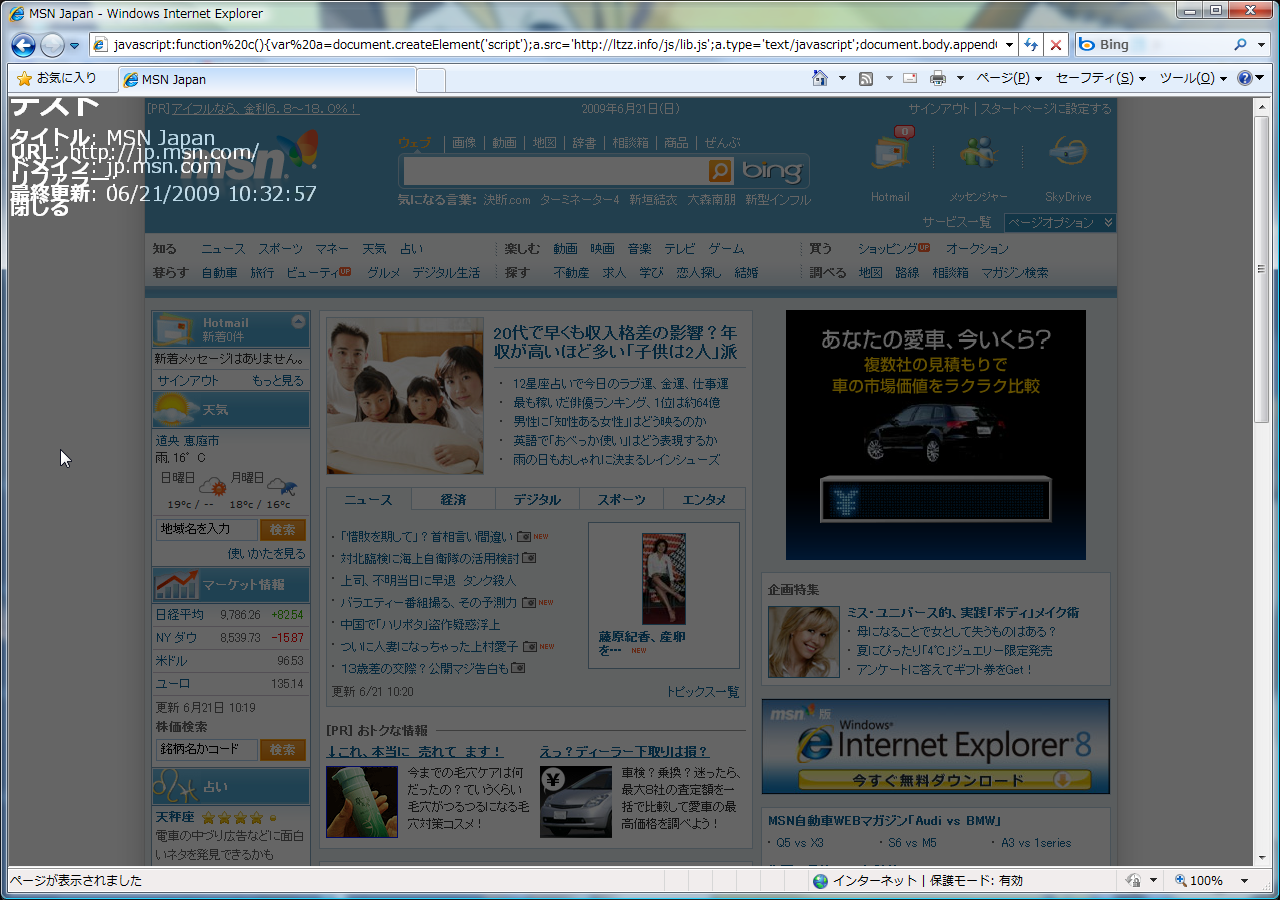The height and width of the screenshot is (900, 1280).
Task: Click the 占い zodiac icon in sidebar
Action: 176,787
